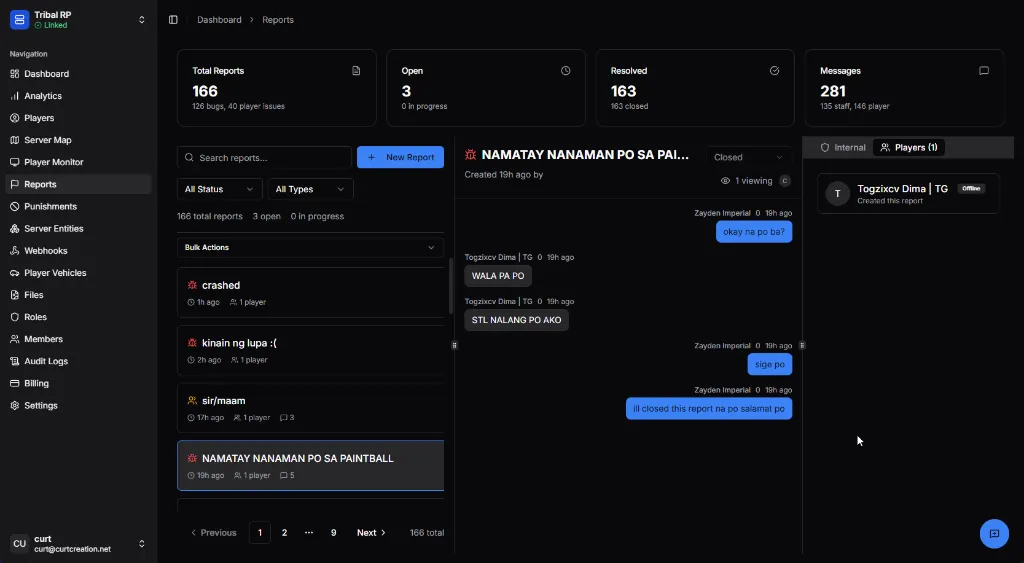1024x563 pixels.
Task: Switch to the Internal tab
Action: tap(842, 148)
